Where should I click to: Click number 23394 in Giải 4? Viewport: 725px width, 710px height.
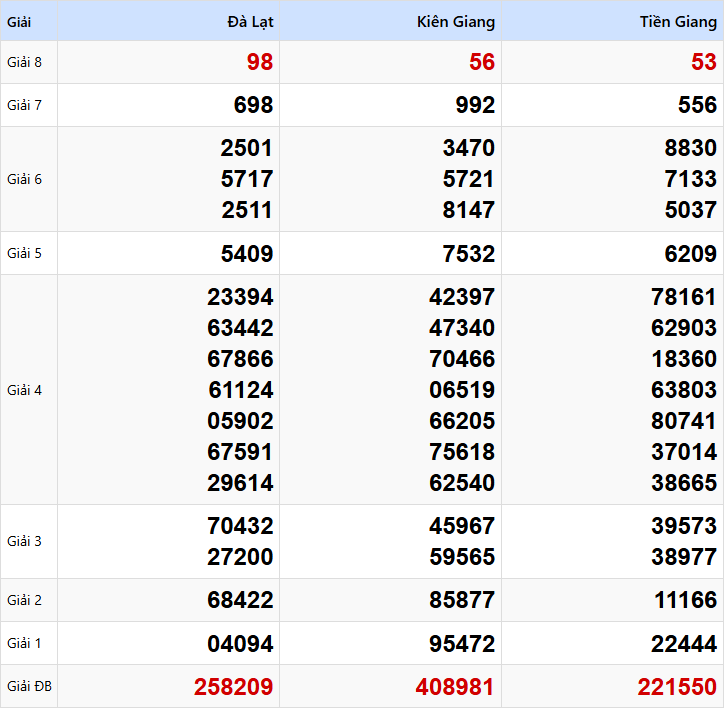tap(240, 297)
